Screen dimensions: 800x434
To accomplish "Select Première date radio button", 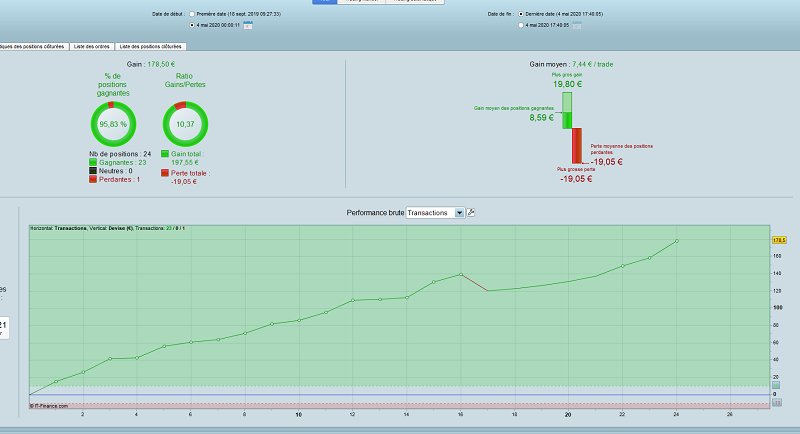I will pyautogui.click(x=192, y=14).
